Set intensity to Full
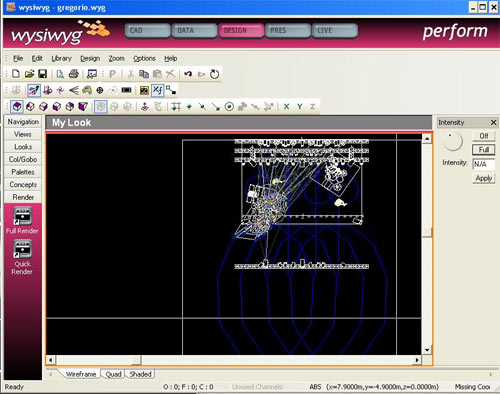Screen dimensions: 500x394 point(484,150)
